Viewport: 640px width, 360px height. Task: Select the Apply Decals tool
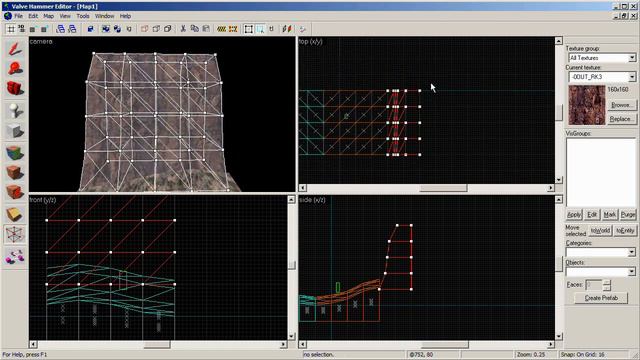pyautogui.click(x=15, y=192)
